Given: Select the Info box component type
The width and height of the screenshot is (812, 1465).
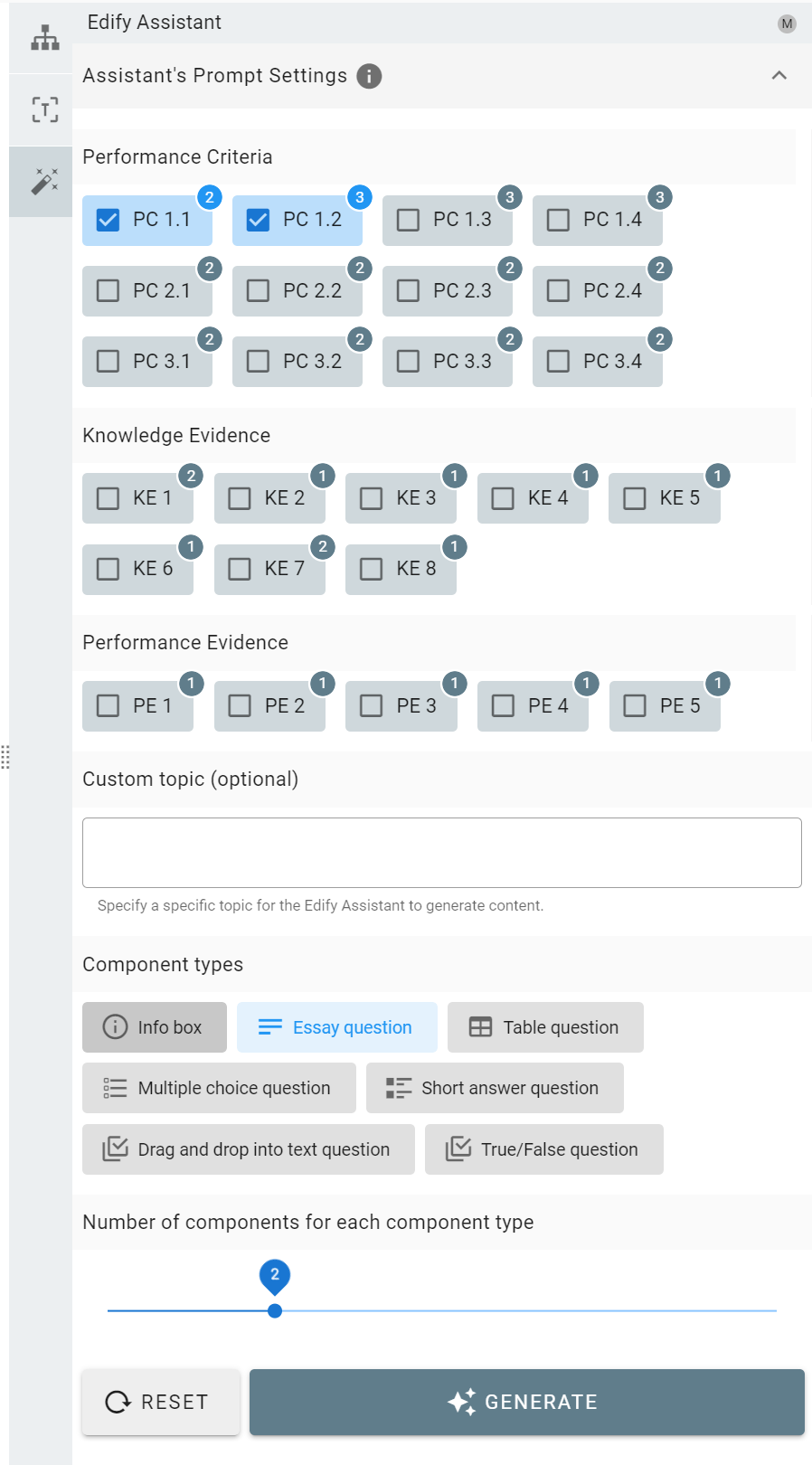Looking at the screenshot, I should click(x=155, y=1027).
